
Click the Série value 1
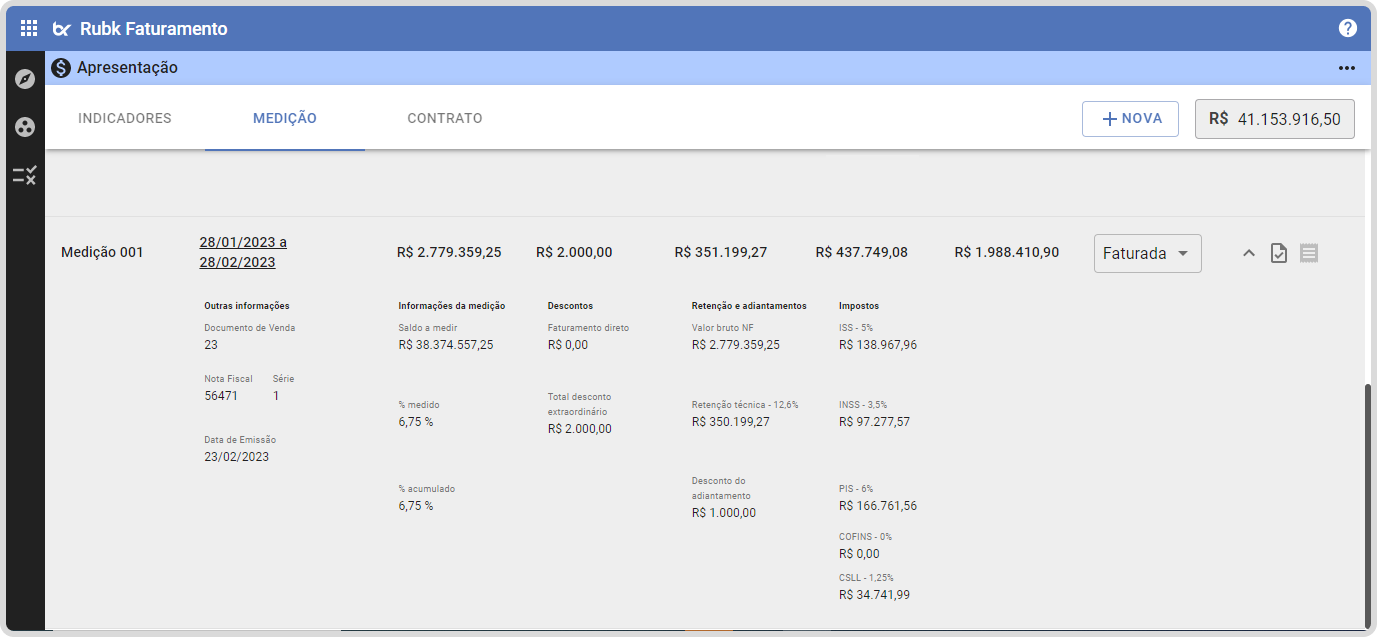coord(276,396)
